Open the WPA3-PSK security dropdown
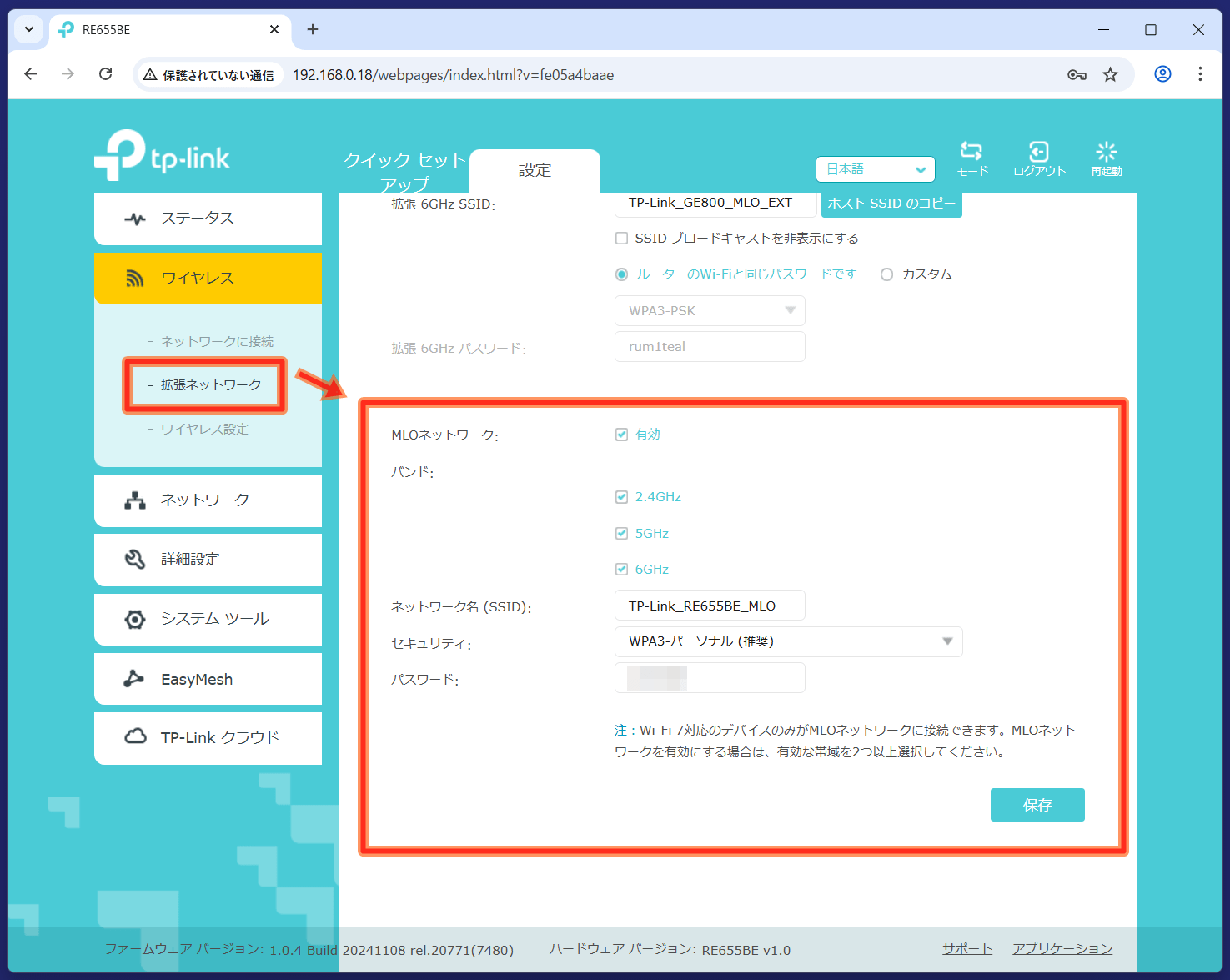Image resolution: width=1230 pixels, height=980 pixels. pos(710,311)
